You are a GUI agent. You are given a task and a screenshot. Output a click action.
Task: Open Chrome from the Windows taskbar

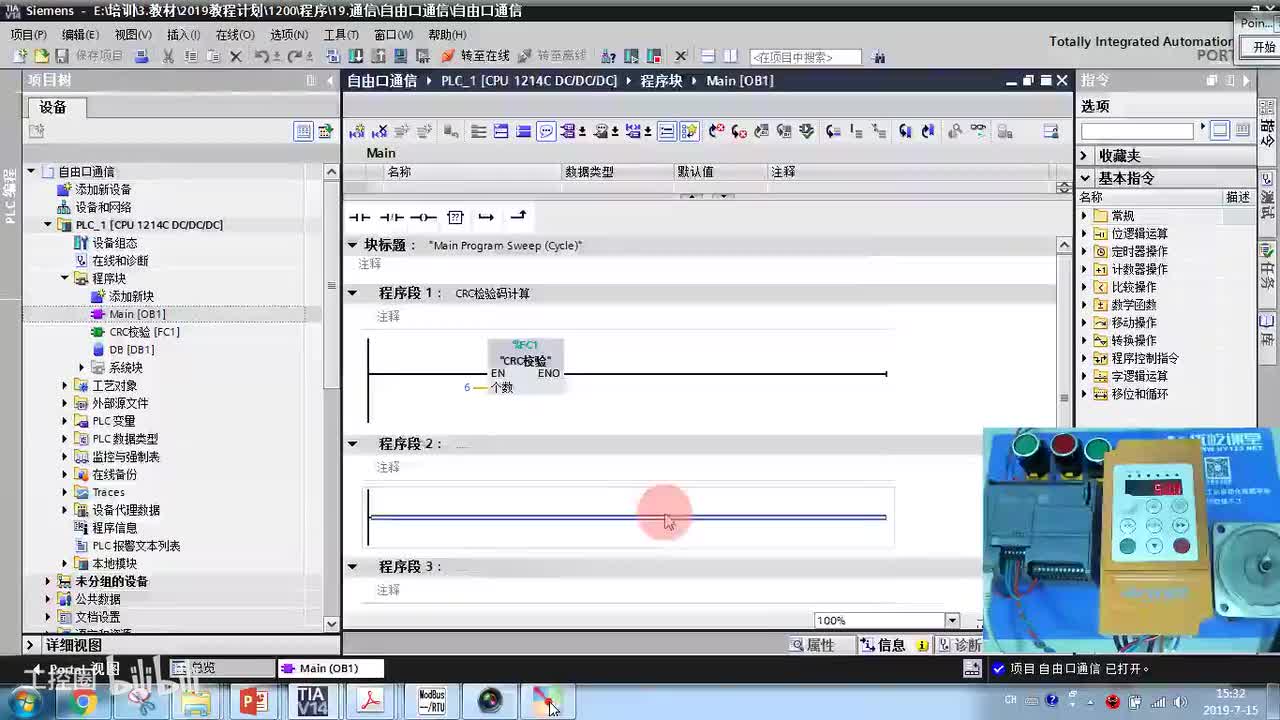(82, 701)
